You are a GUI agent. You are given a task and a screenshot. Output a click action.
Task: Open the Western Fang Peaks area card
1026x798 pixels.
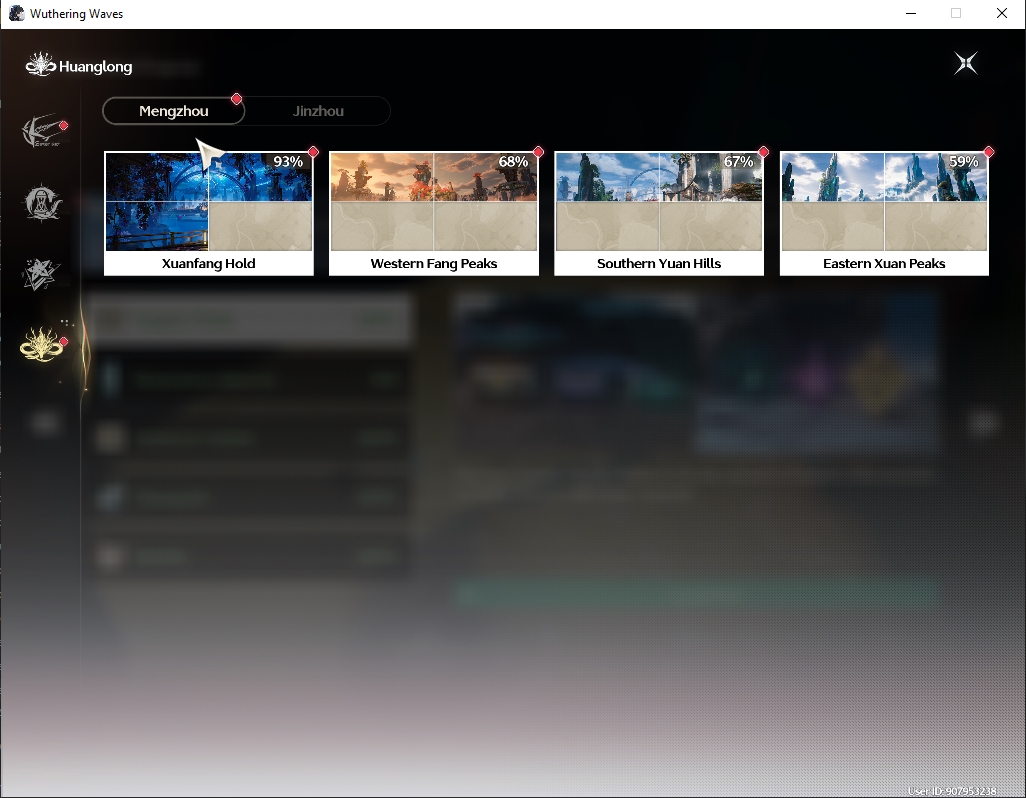434,213
